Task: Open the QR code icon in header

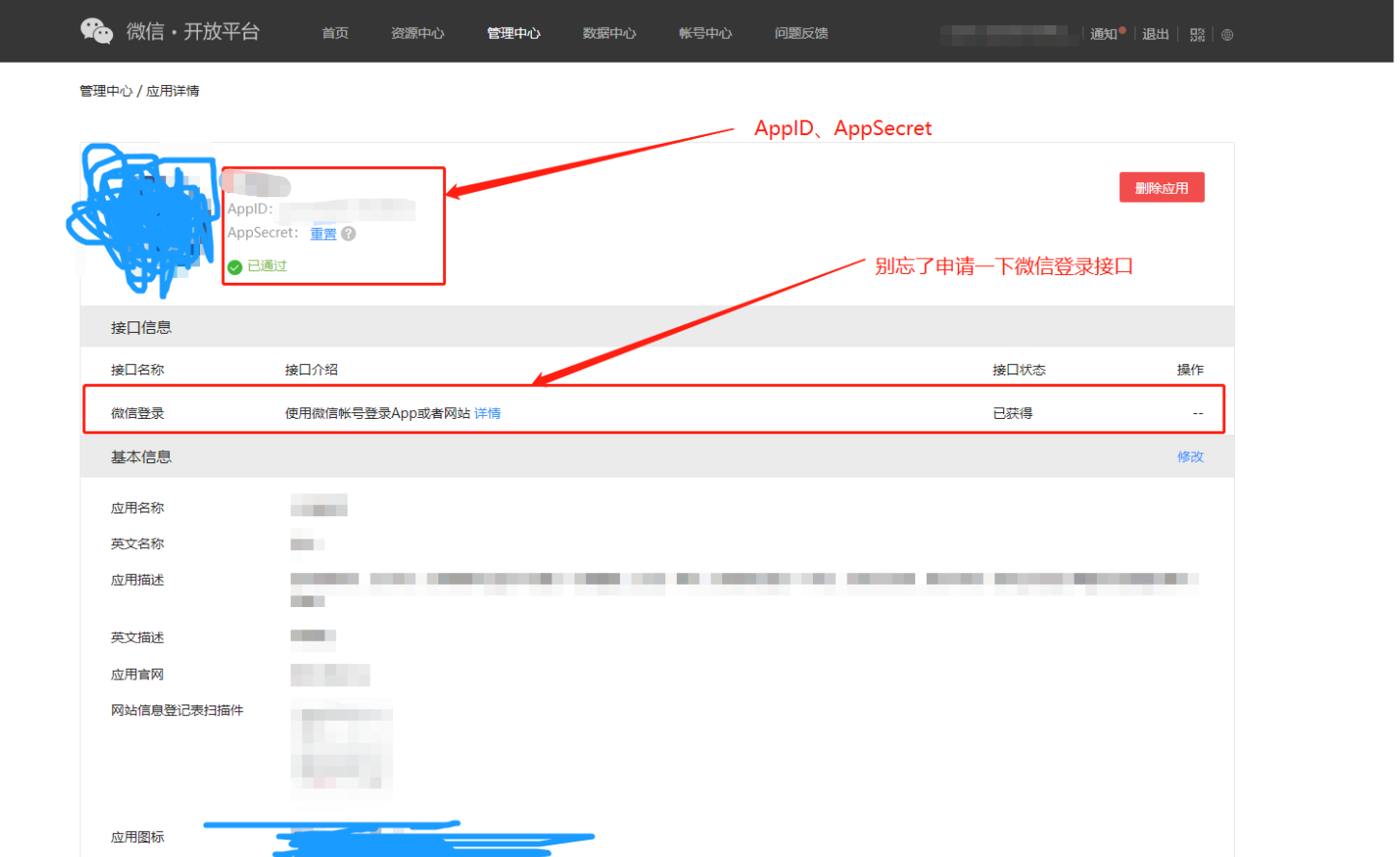Action: pyautogui.click(x=1197, y=34)
